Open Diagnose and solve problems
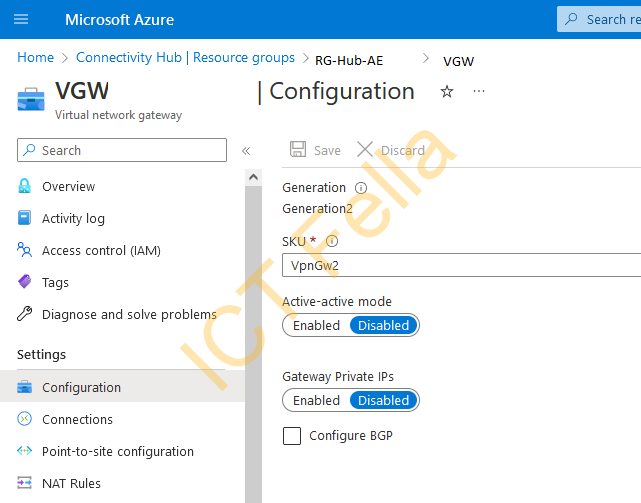The height and width of the screenshot is (503, 641). [x=129, y=314]
